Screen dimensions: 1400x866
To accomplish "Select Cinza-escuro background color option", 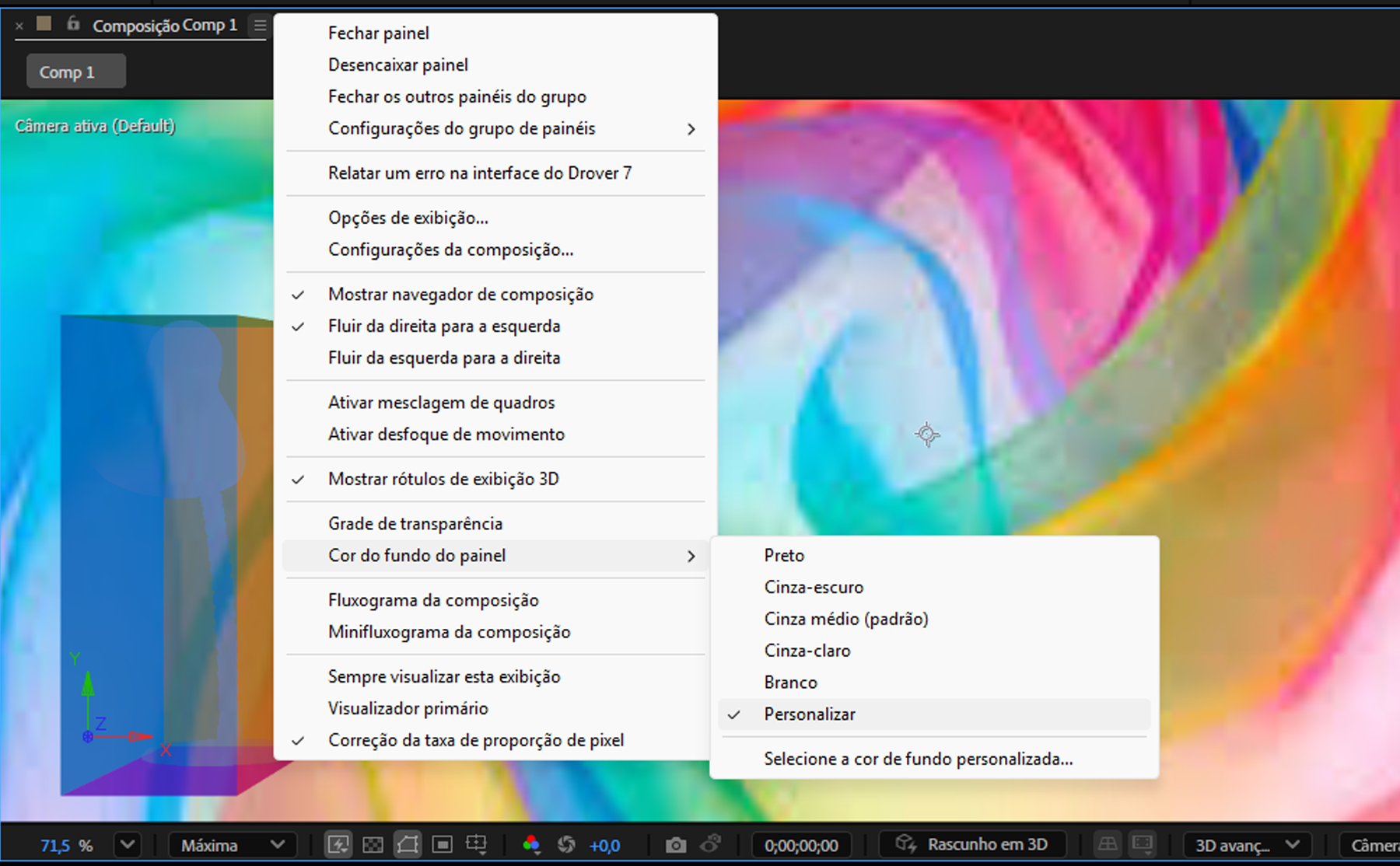I will (x=814, y=587).
